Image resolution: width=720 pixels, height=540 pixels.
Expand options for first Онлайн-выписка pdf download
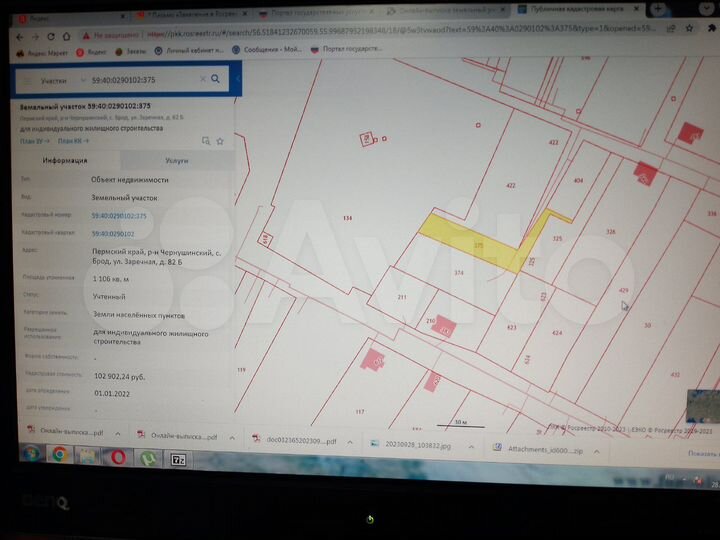coord(118,433)
